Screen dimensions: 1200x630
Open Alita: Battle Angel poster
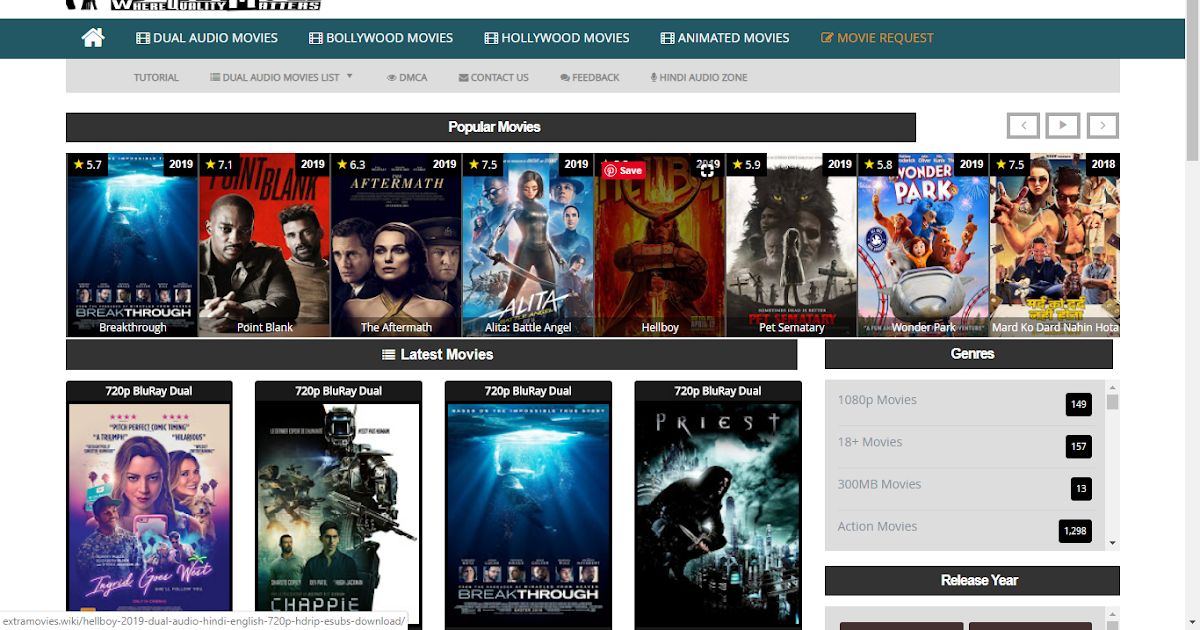point(528,245)
